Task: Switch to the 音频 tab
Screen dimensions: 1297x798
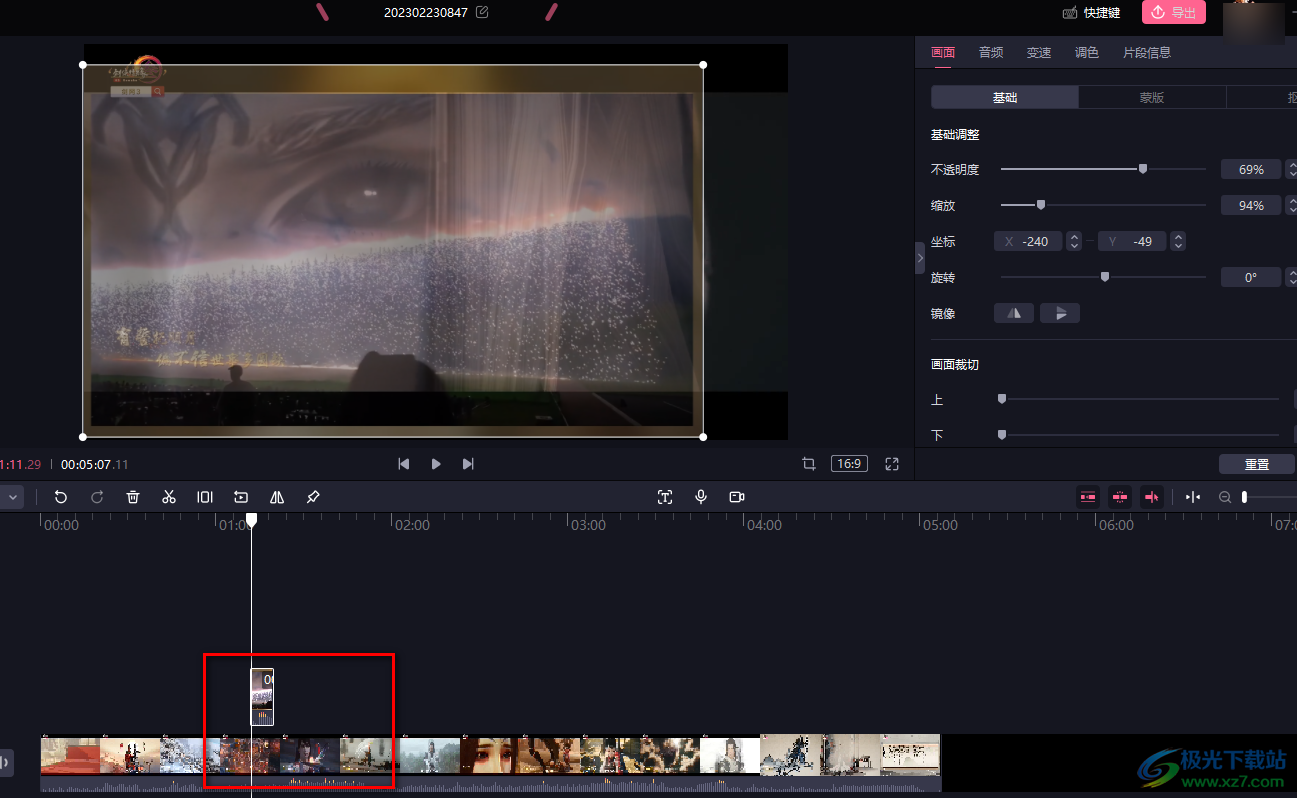Action: pos(991,53)
